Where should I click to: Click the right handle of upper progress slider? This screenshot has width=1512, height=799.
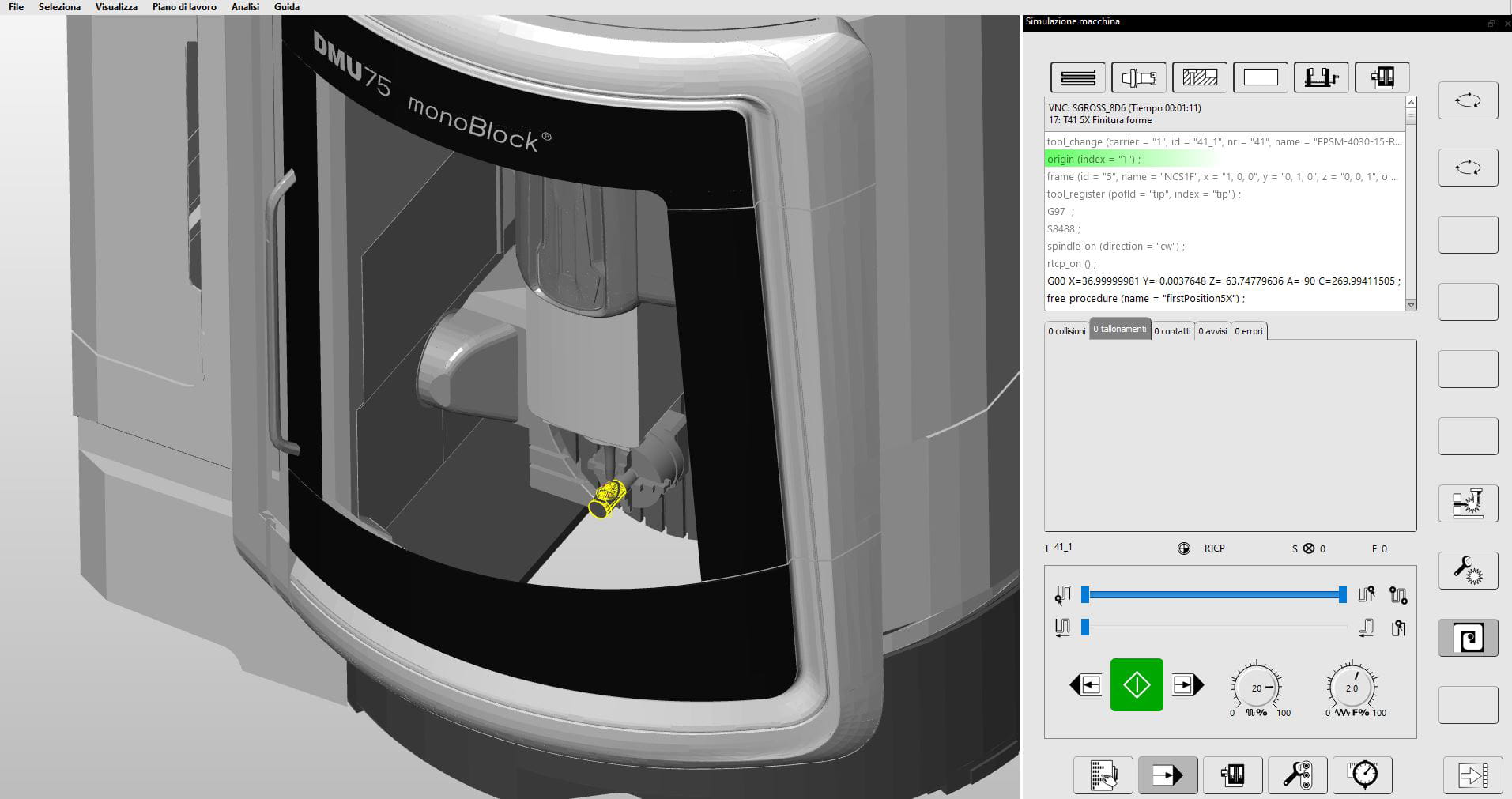click(1342, 594)
